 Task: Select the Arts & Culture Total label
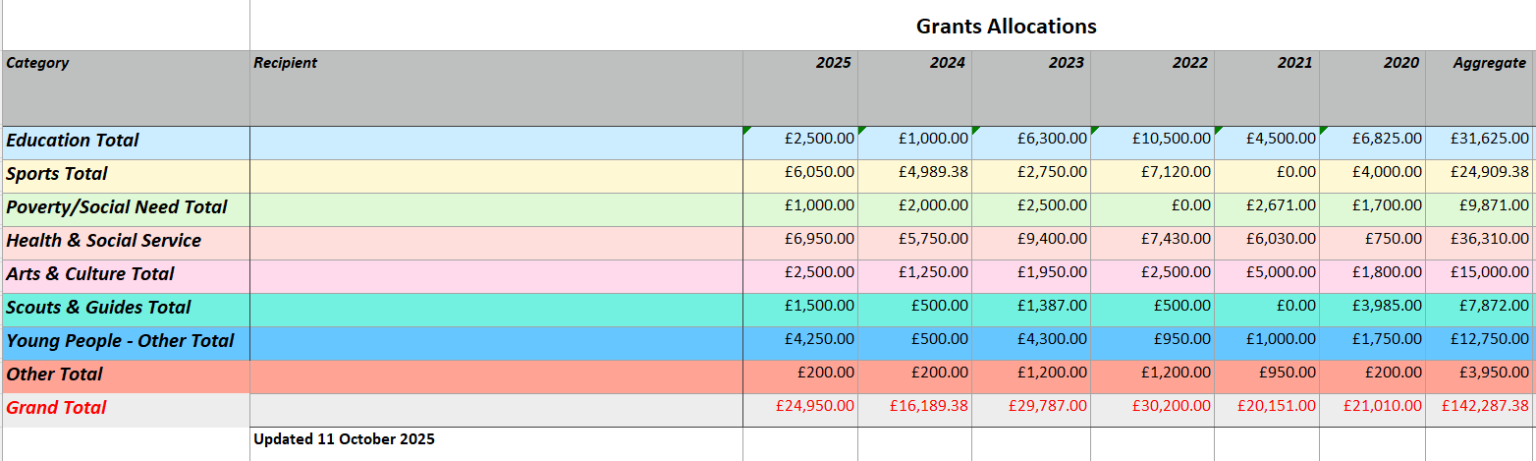90,274
